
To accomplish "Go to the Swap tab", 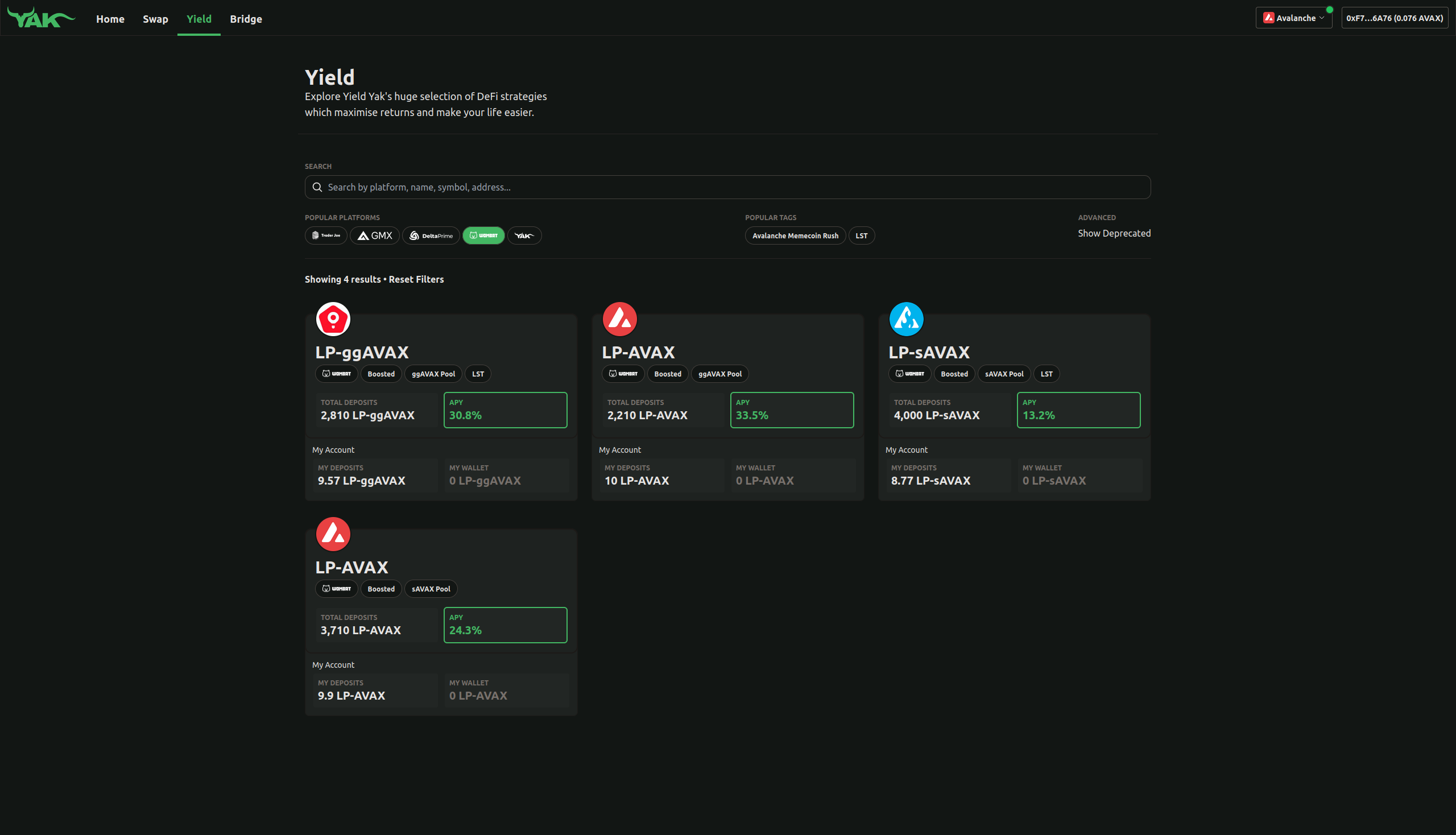I will click(155, 19).
